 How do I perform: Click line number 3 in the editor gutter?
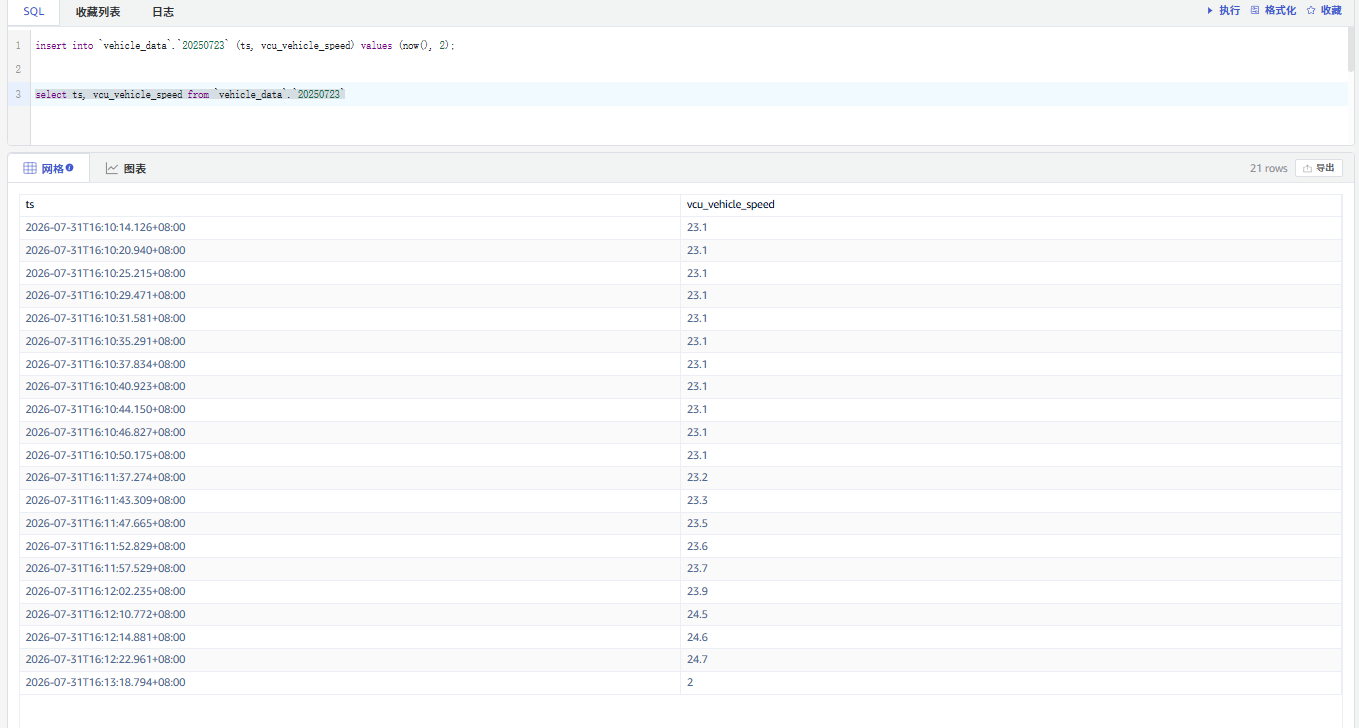[18, 94]
